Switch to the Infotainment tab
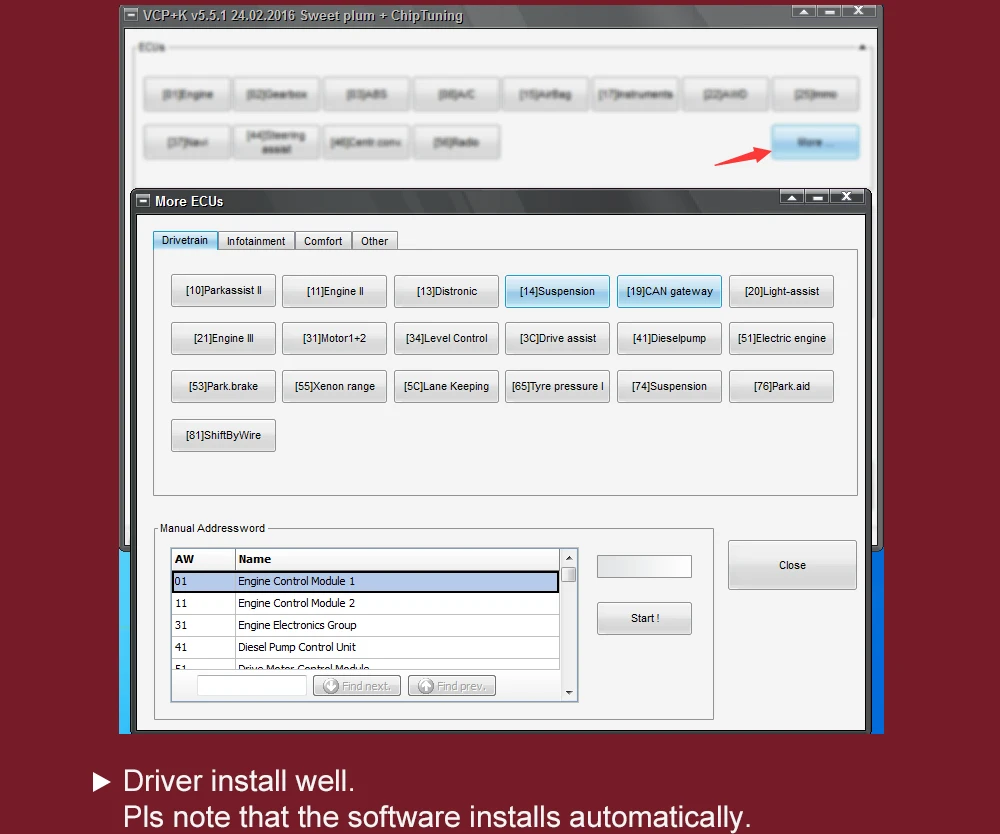This screenshot has height=834, width=1000. [x=256, y=241]
